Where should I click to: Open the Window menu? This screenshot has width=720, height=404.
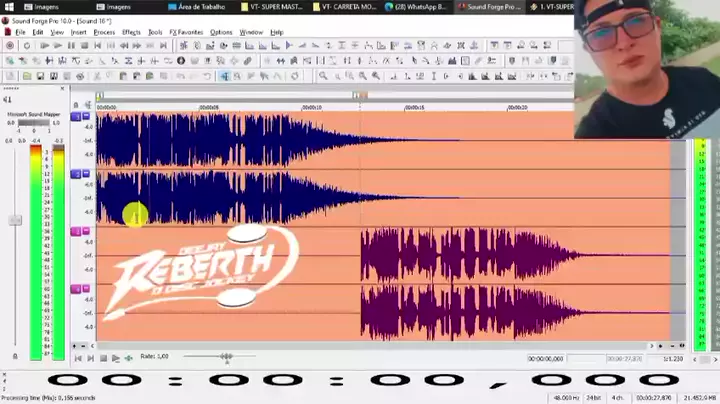point(251,33)
